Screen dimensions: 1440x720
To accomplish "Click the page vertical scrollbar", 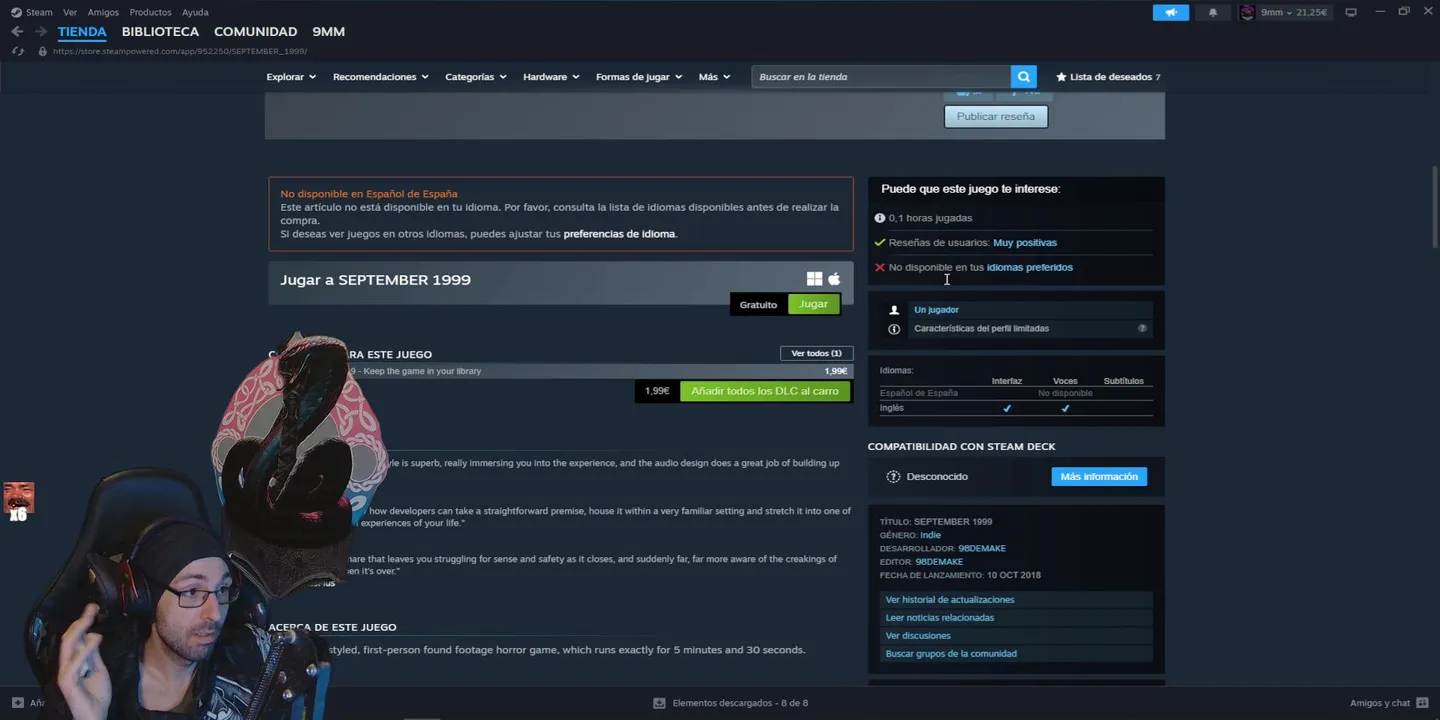I will tap(1435, 205).
